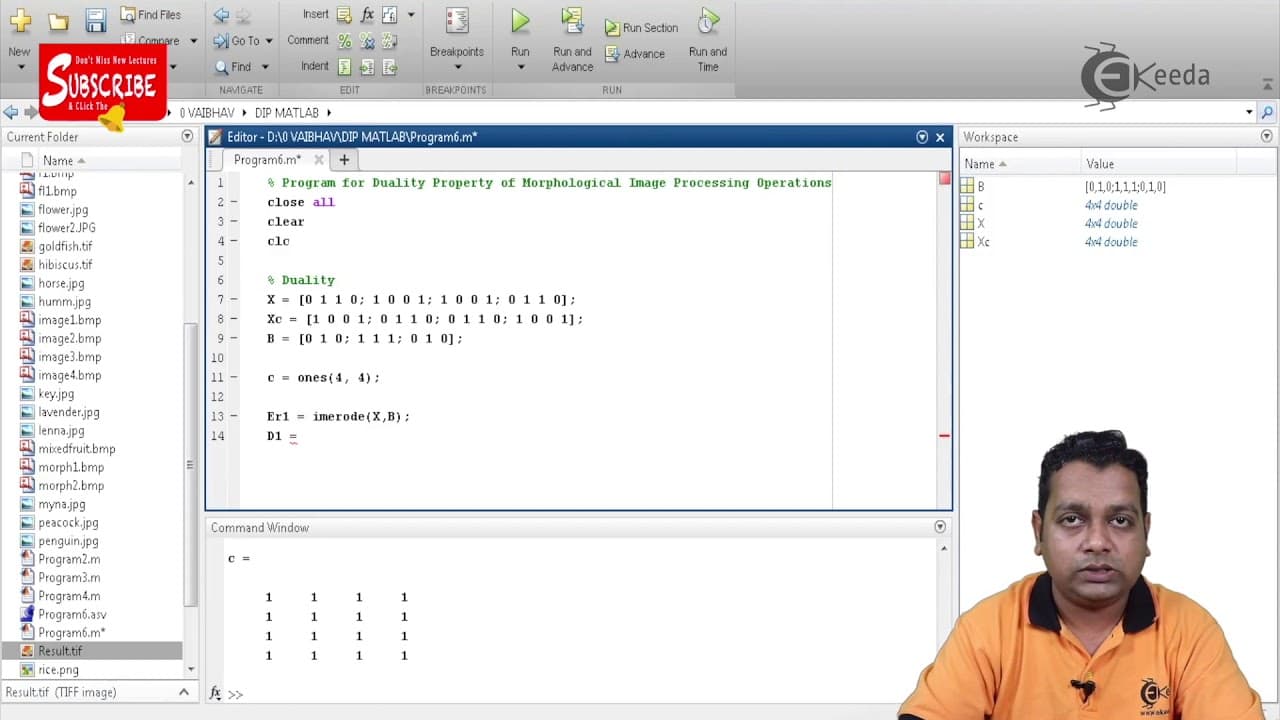Open Current Folder panel actions menu
This screenshot has width=1280, height=720.
tap(187, 136)
